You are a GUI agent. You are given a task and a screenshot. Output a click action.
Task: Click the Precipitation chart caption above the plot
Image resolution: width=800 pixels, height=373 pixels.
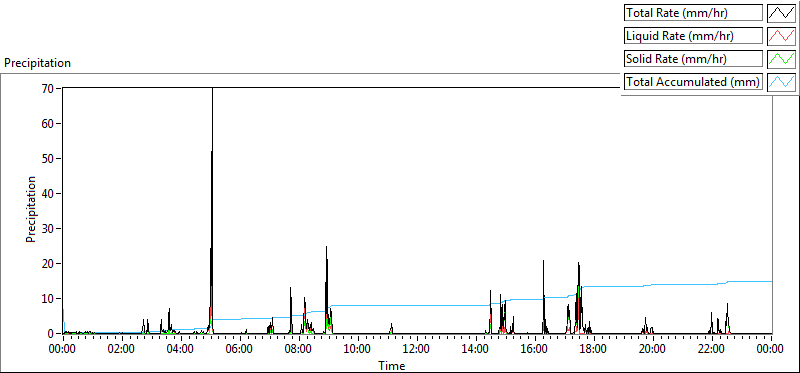pos(37,63)
